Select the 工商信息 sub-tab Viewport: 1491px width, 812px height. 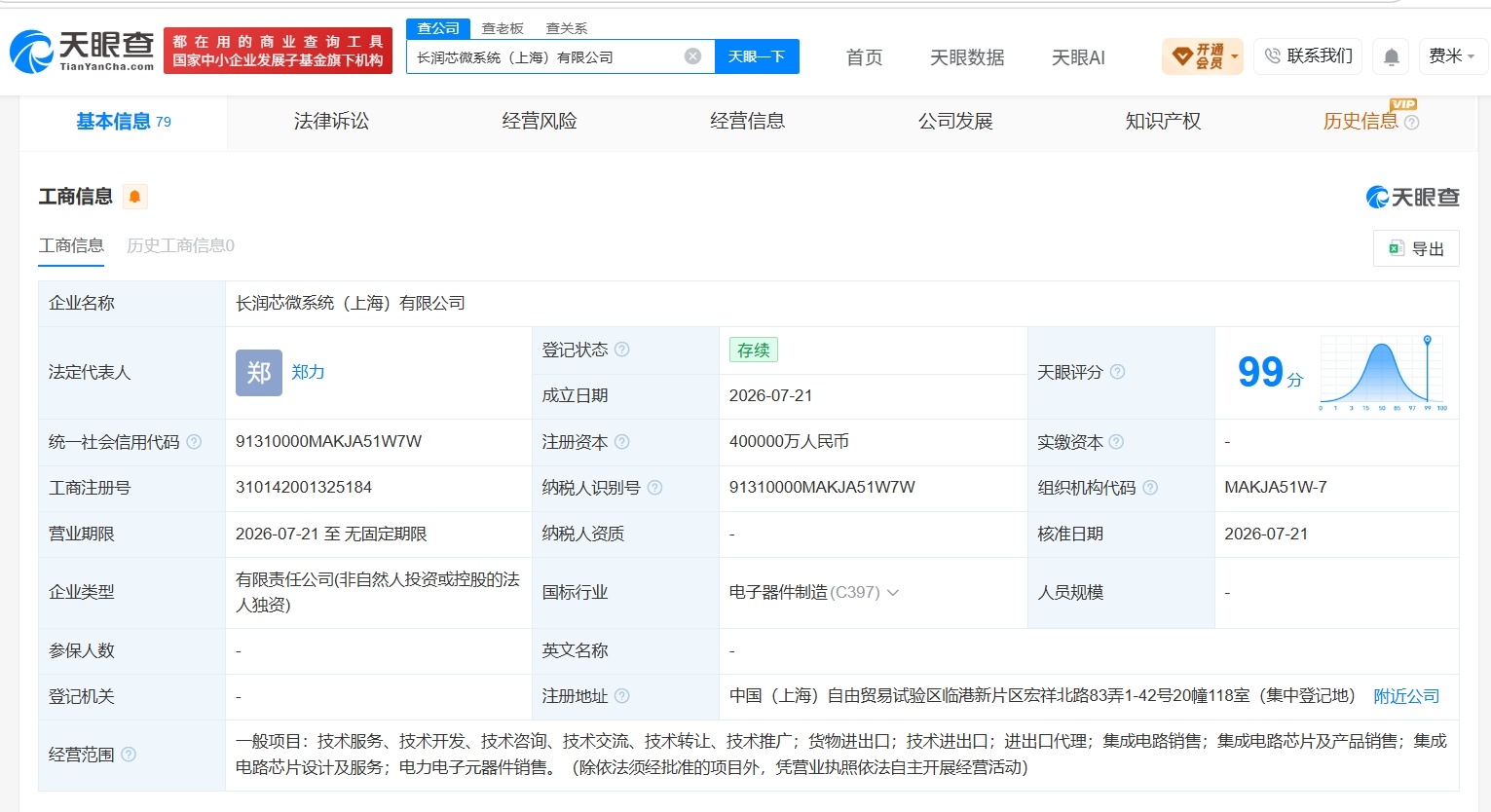71,245
